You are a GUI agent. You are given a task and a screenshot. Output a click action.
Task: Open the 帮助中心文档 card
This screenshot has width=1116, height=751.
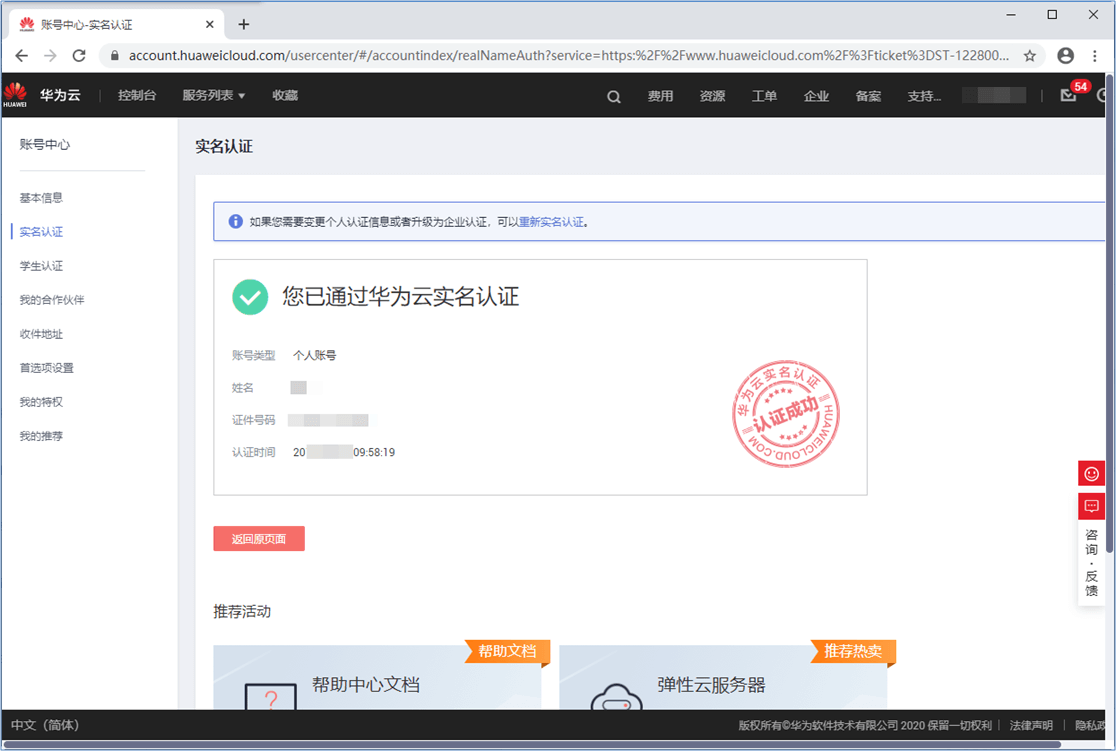(377, 677)
